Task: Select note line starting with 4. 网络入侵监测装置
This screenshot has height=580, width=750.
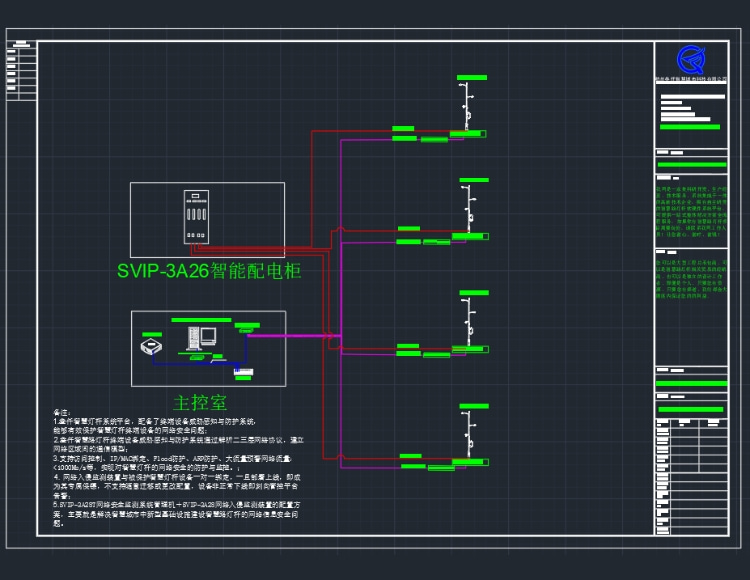Action: 177,477
